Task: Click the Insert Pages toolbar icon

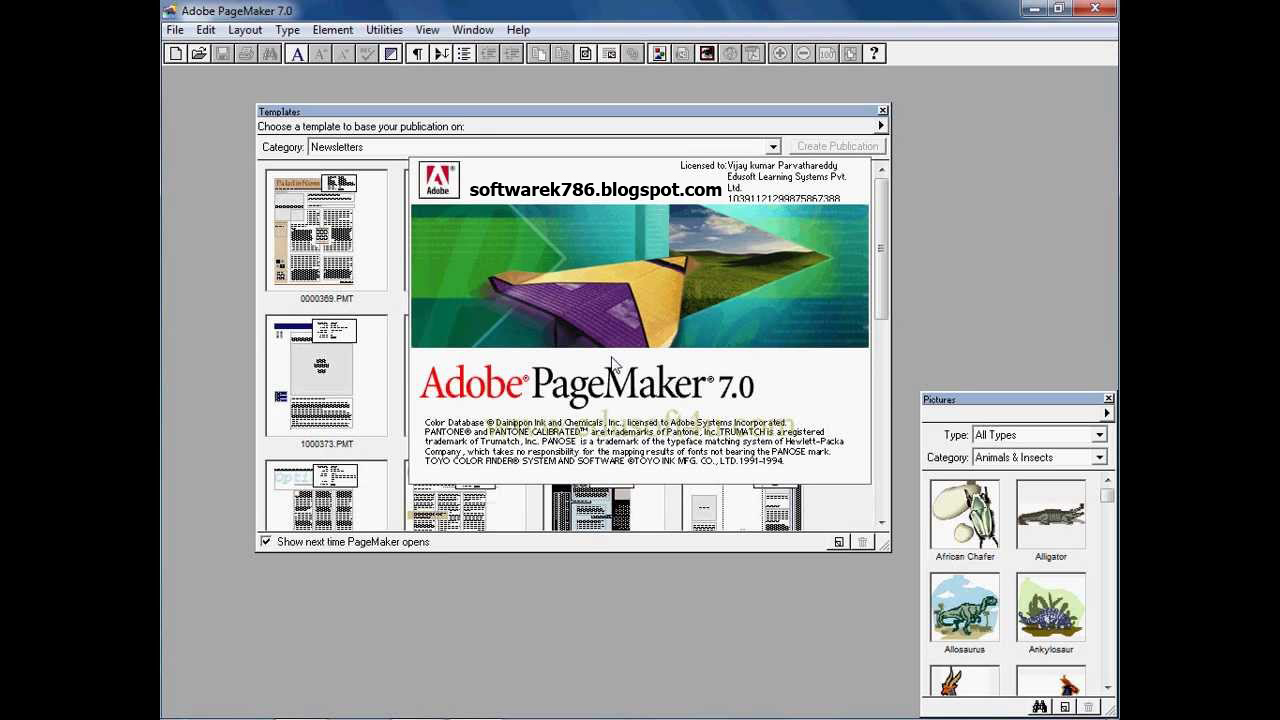Action: [x=538, y=54]
